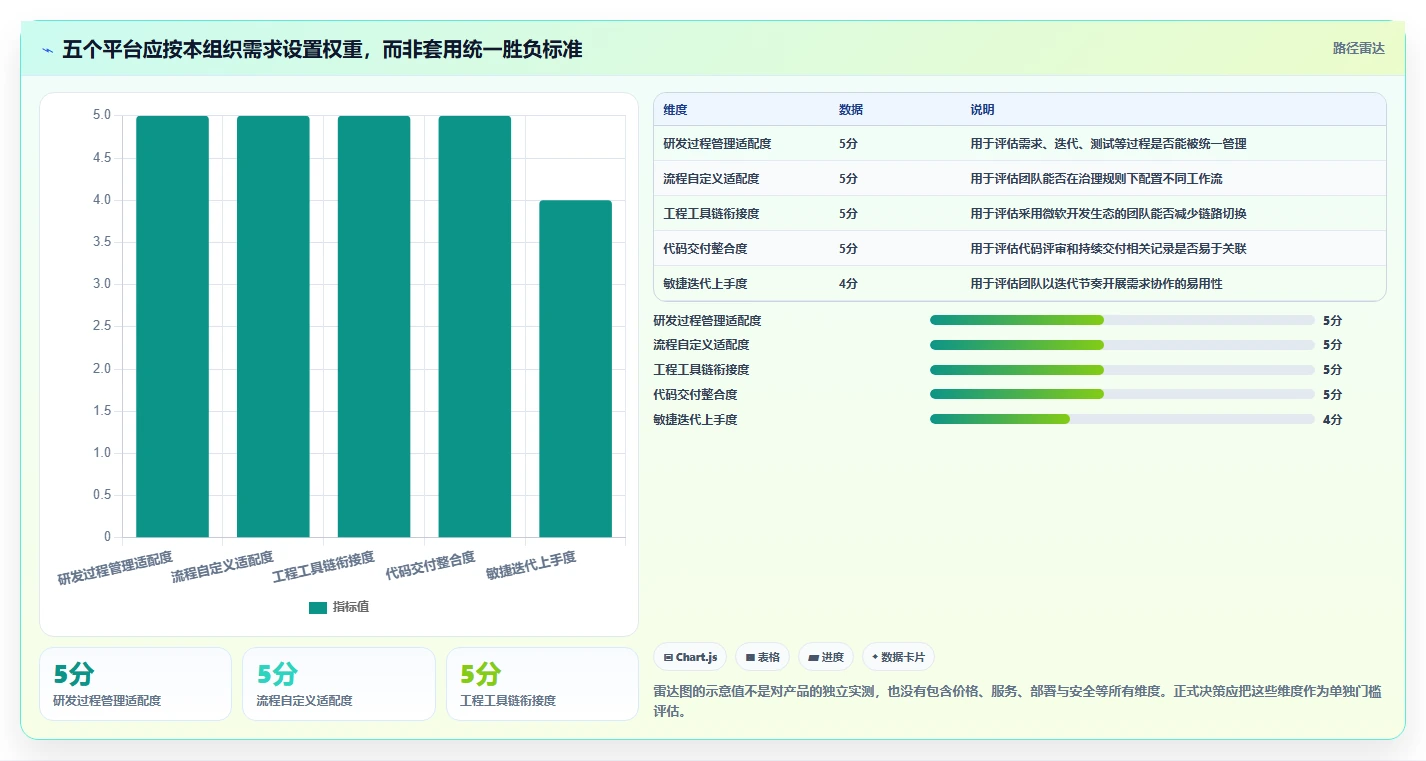Click the 代码交付整合度 progress bar
The image size is (1426, 761).
coord(1122,394)
